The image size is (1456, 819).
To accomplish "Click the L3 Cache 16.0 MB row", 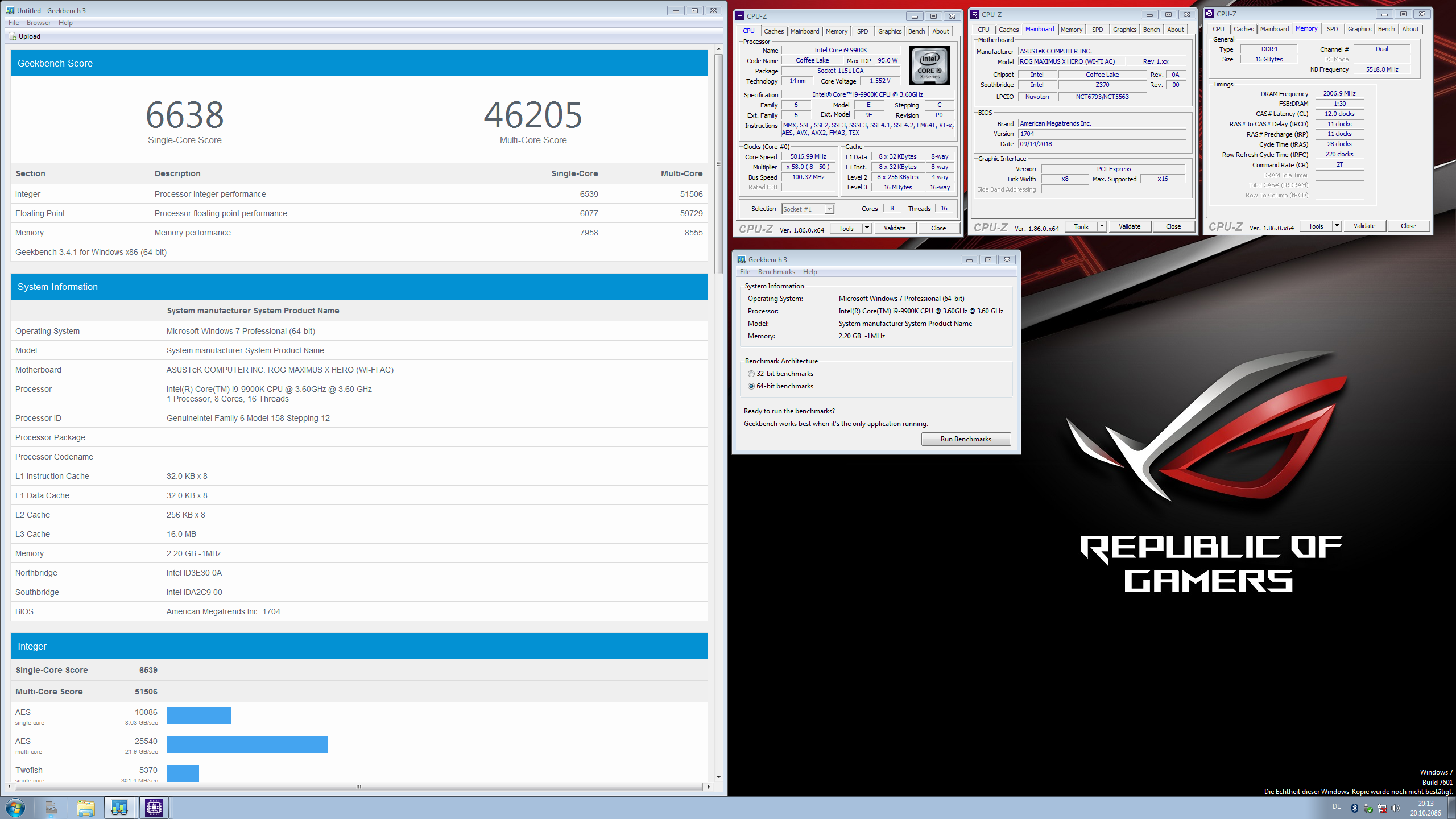I will pyautogui.click(x=359, y=534).
